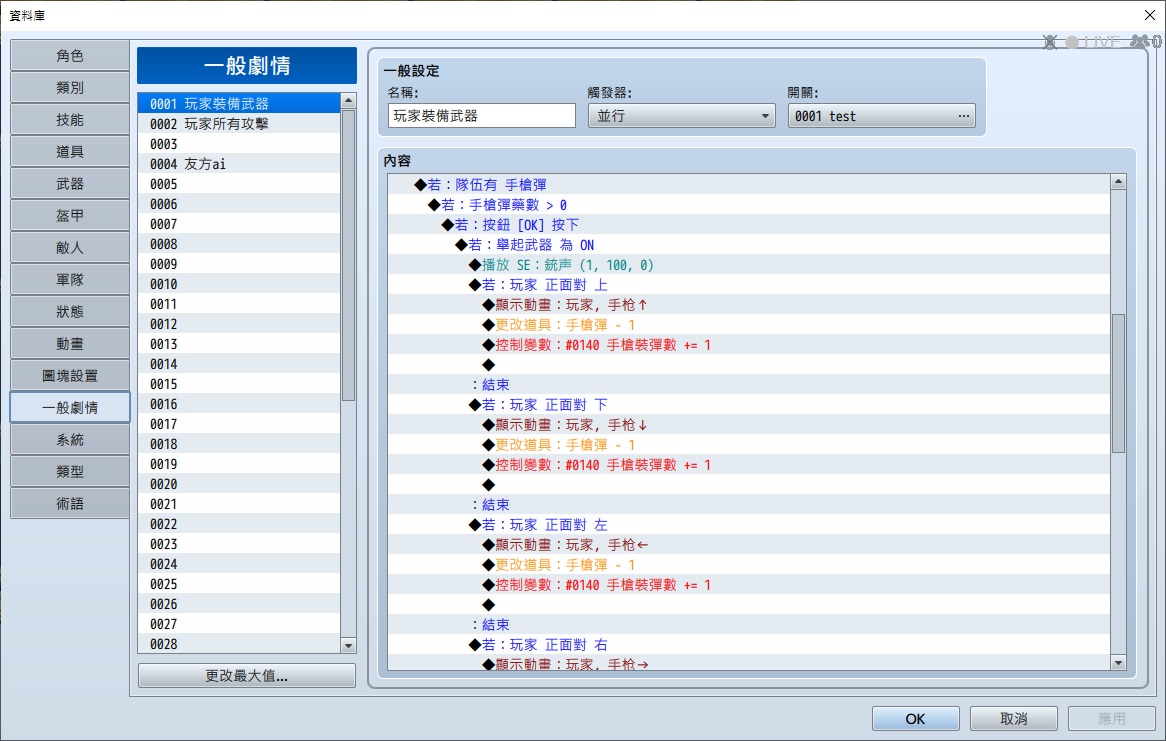
Task: Select the command 若：手槍彈藥數 > 0
Action: 749,205
